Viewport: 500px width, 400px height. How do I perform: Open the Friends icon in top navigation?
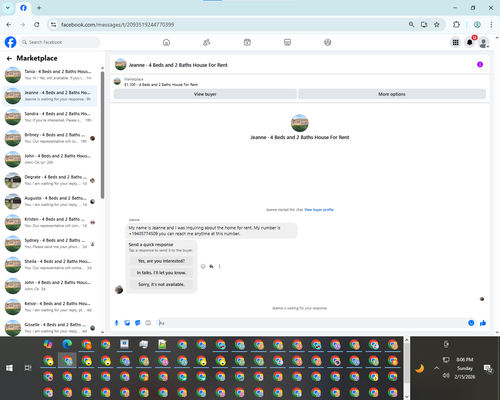click(x=207, y=42)
